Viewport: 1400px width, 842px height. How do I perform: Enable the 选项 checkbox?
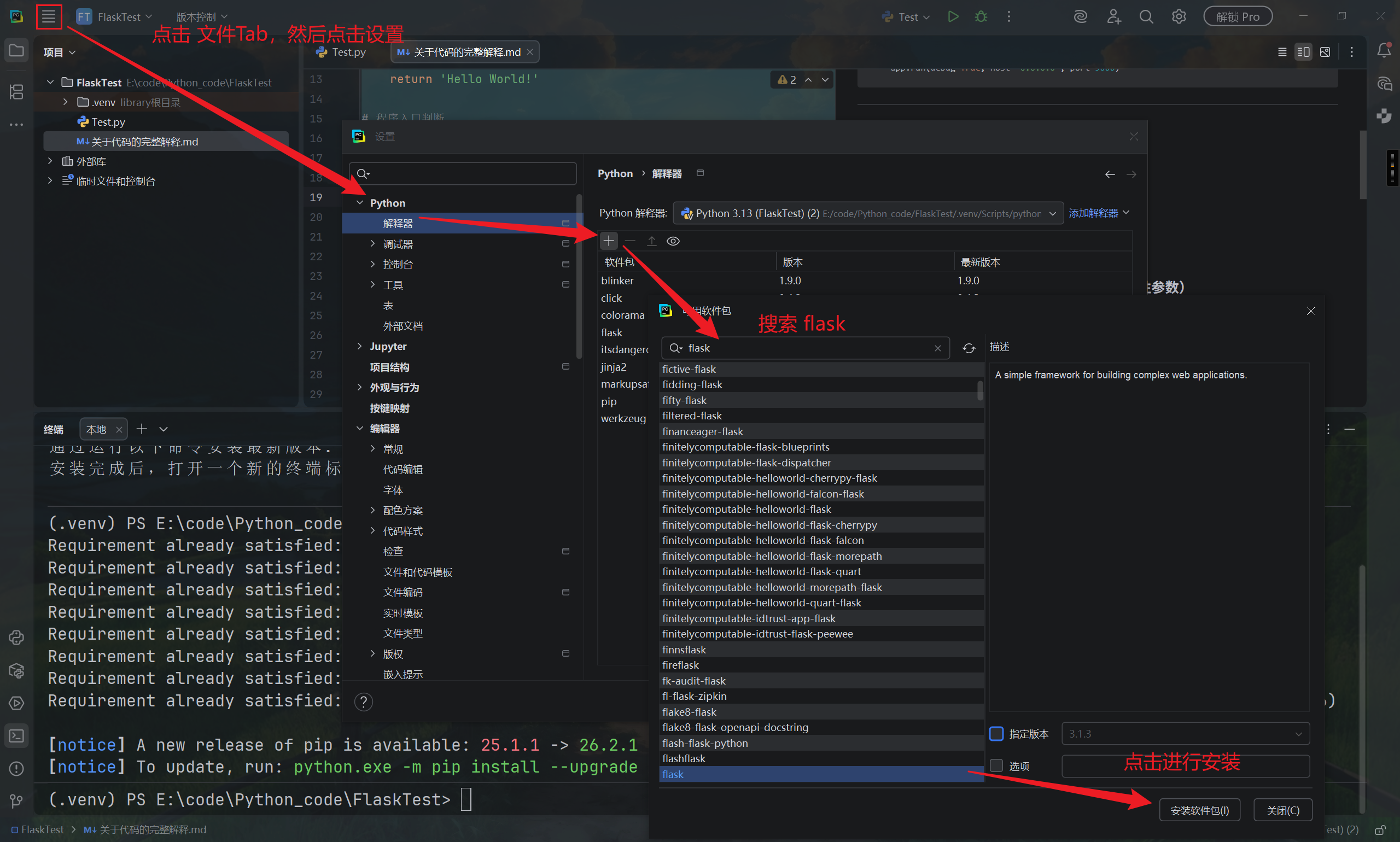(996, 765)
